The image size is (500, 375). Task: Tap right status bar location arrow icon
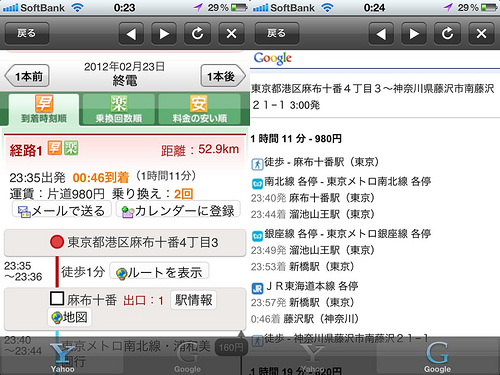[448, 7]
